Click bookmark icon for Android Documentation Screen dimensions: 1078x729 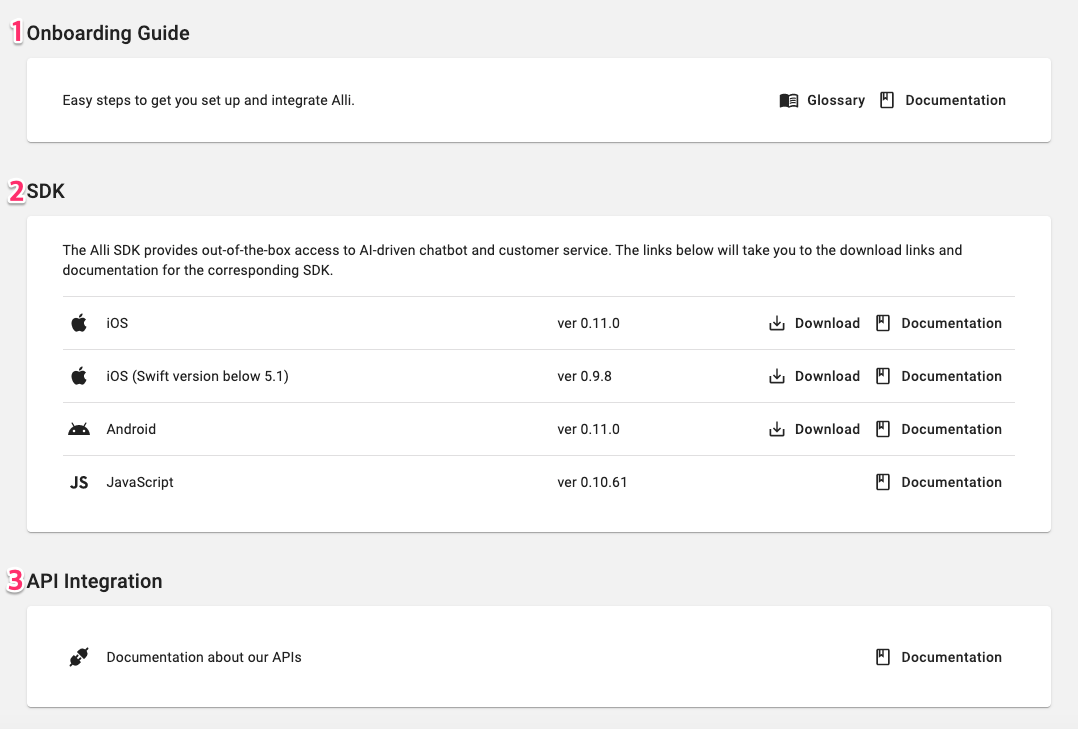point(883,430)
